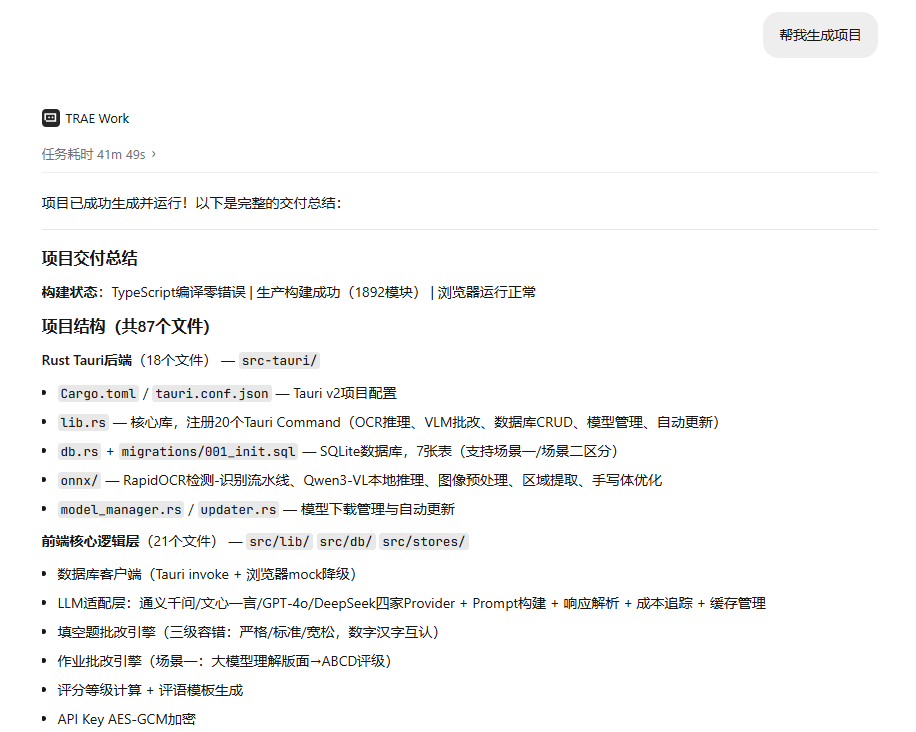The width and height of the screenshot is (916, 732).
Task: Click the TRAE Work label
Action: [x=97, y=119]
